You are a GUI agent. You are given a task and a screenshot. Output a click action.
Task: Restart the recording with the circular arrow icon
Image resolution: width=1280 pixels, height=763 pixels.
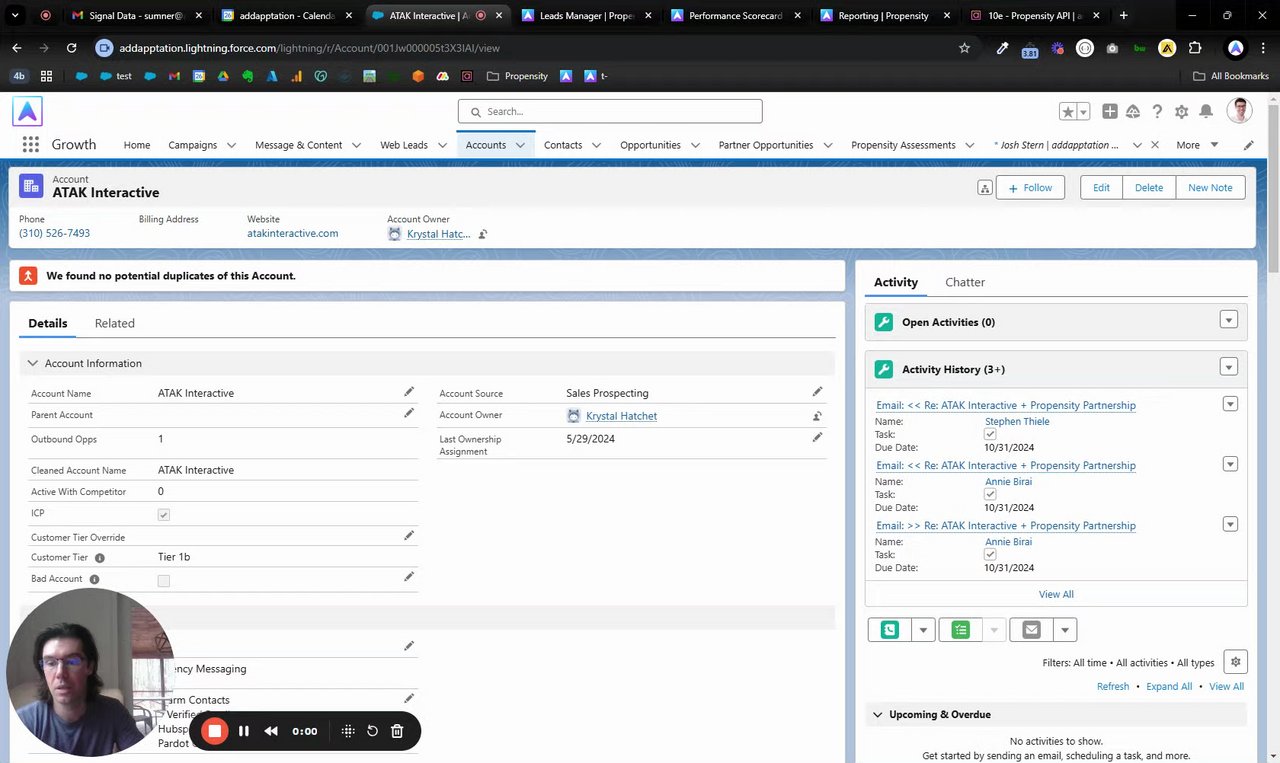[x=372, y=731]
